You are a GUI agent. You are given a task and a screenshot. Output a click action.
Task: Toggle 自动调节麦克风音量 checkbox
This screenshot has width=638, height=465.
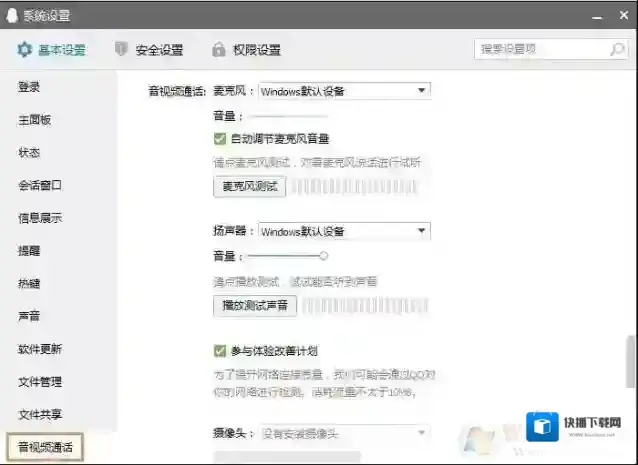point(220,139)
